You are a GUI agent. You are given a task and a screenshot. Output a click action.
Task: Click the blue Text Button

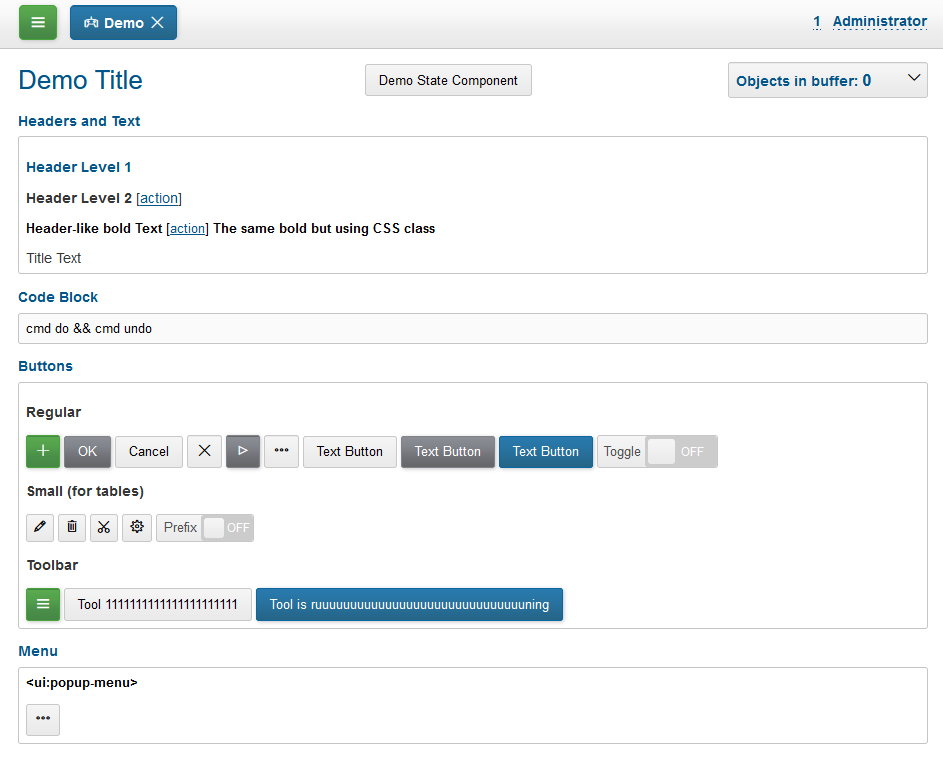(545, 451)
